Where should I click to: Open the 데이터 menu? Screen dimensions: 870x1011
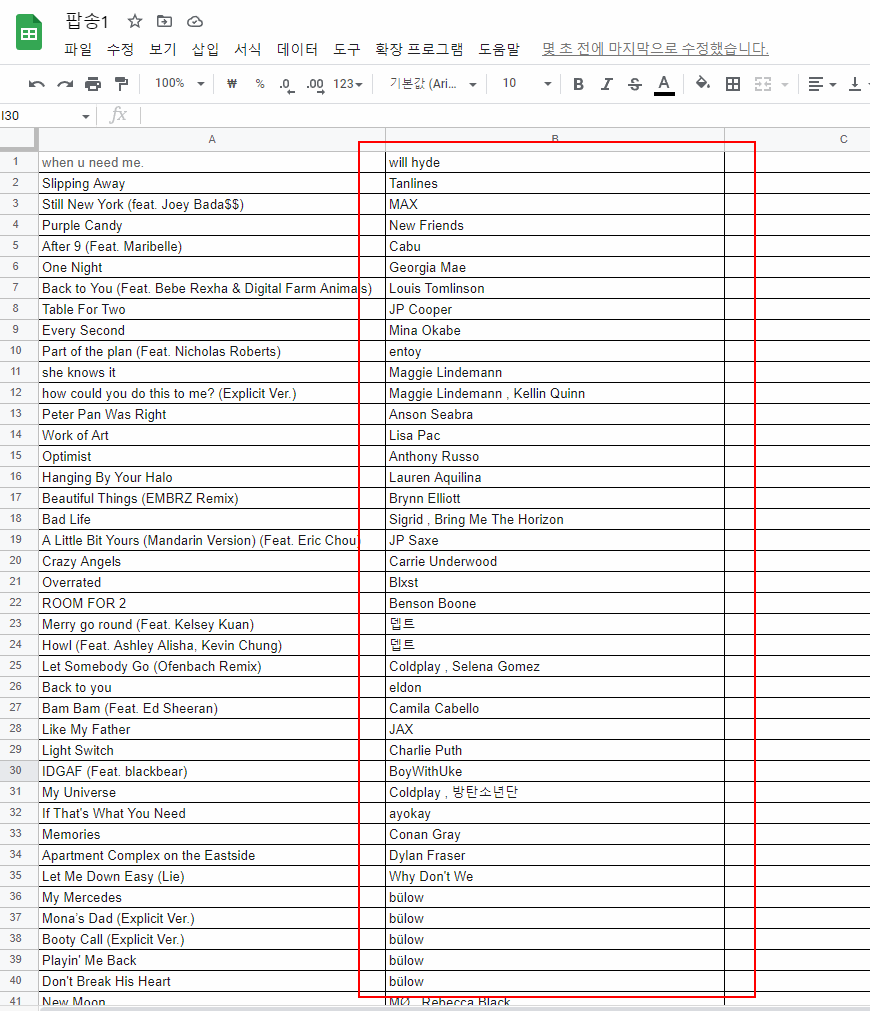click(x=297, y=49)
